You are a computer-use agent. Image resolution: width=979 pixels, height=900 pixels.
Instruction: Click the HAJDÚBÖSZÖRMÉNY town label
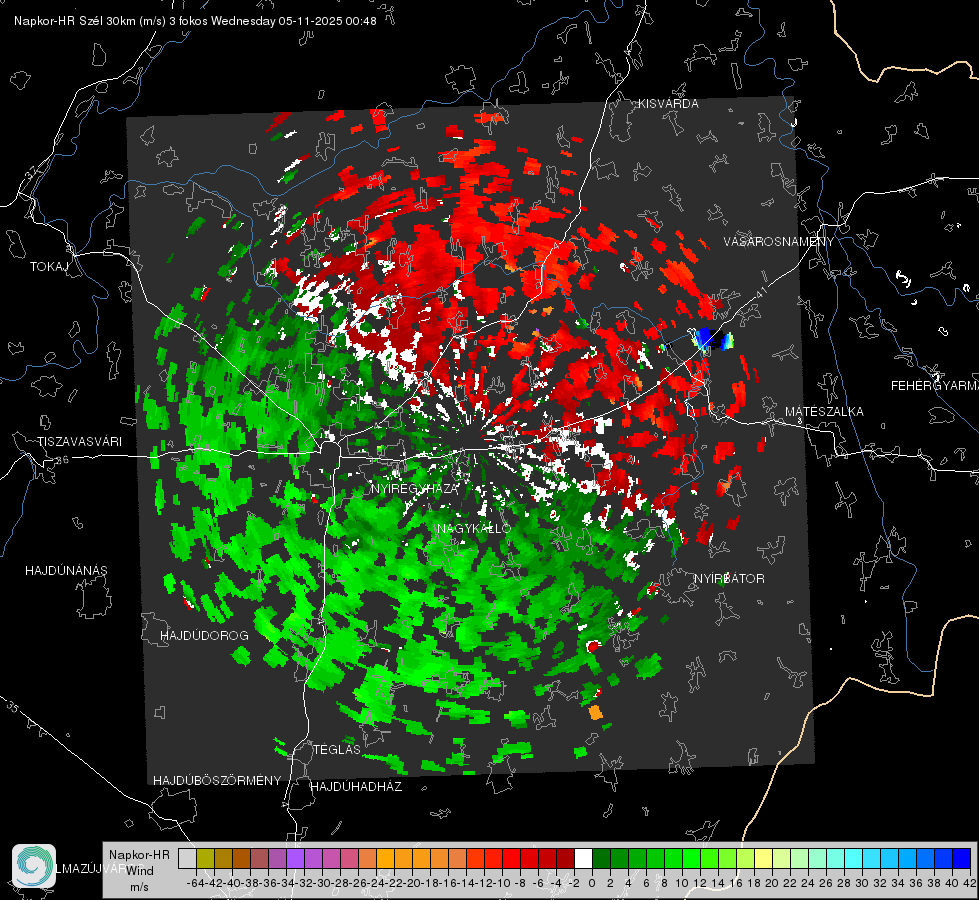(x=217, y=781)
